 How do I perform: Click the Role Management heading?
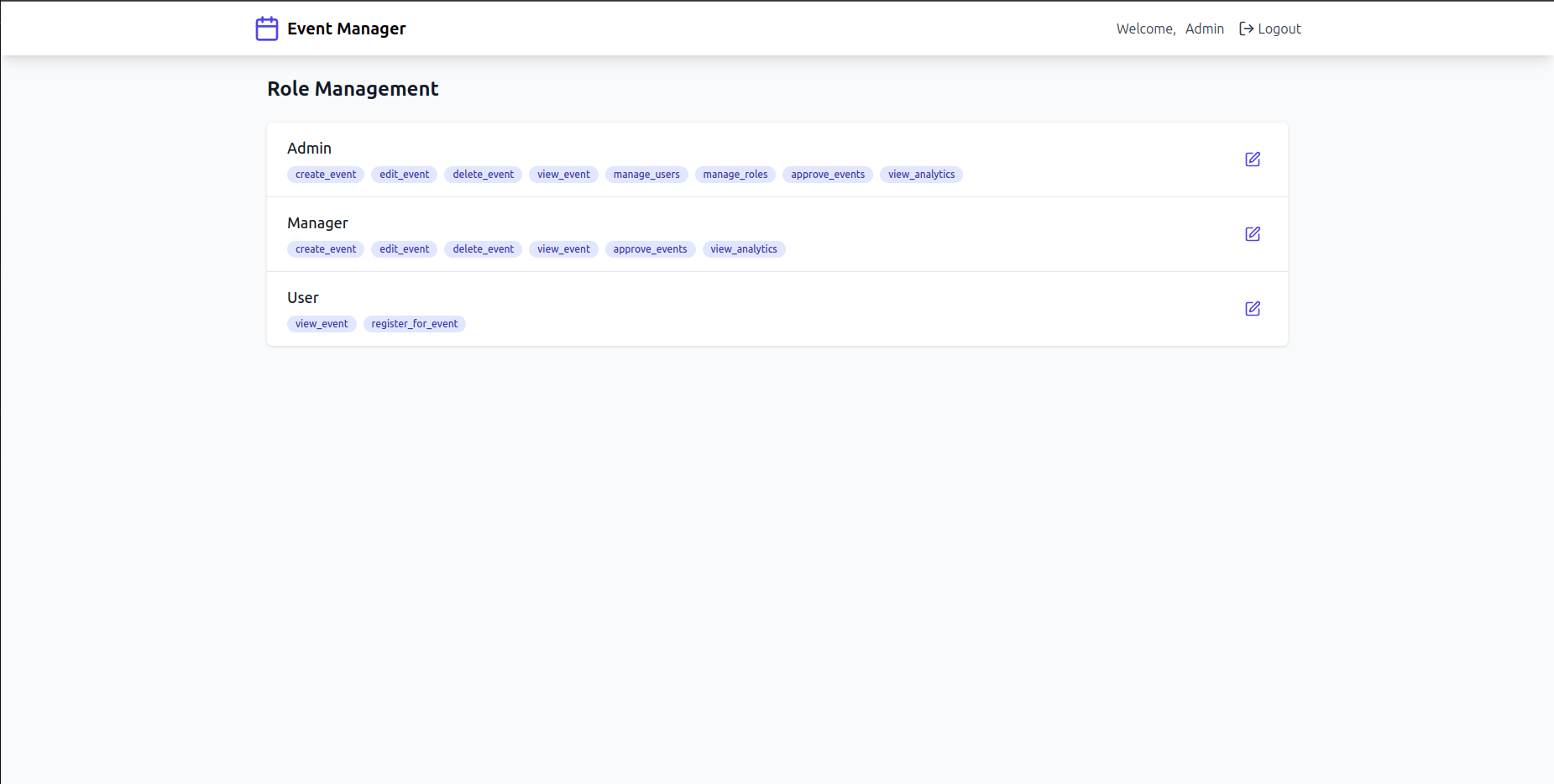tap(353, 89)
